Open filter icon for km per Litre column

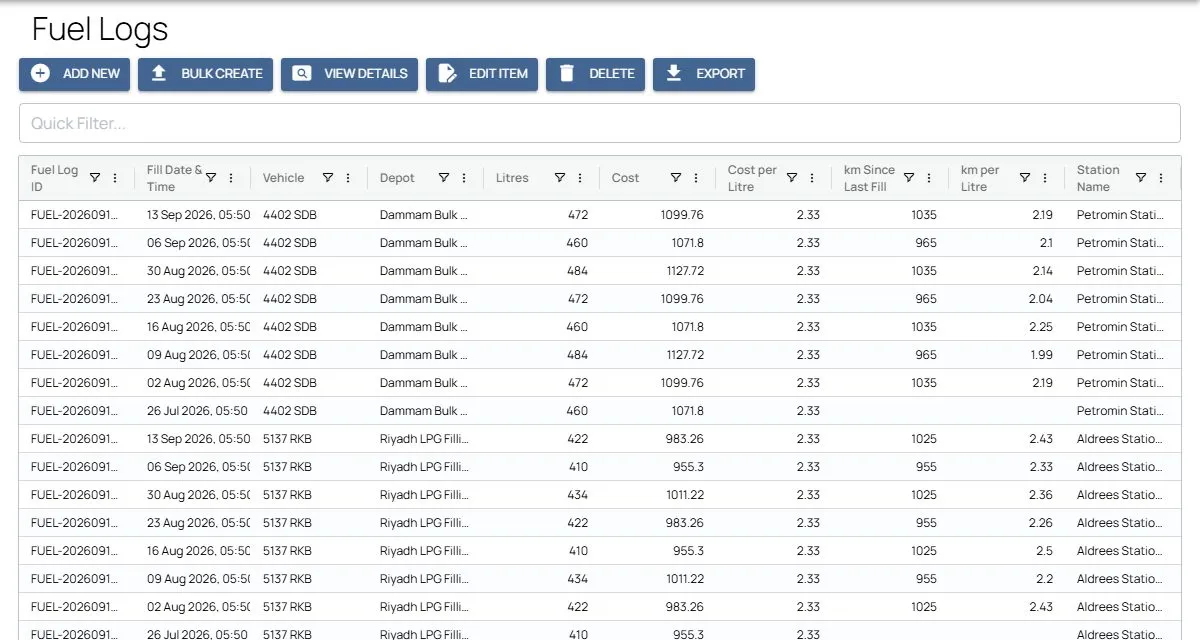tap(1025, 178)
